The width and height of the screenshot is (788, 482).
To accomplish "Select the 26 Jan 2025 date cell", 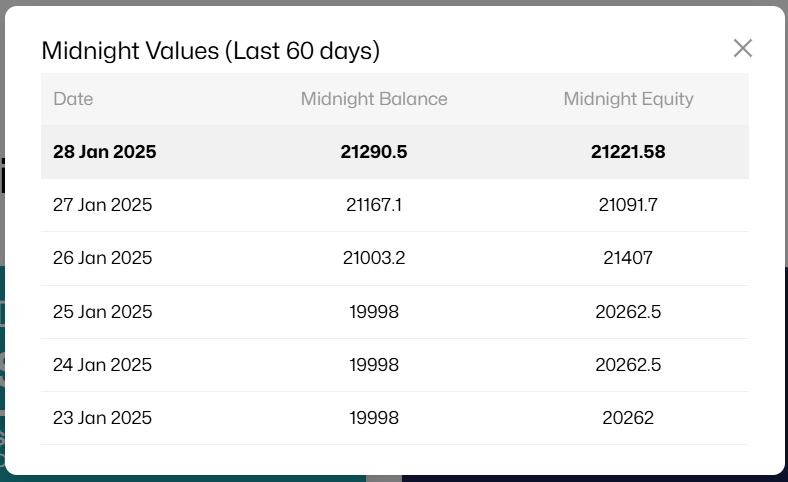I will click(102, 258).
